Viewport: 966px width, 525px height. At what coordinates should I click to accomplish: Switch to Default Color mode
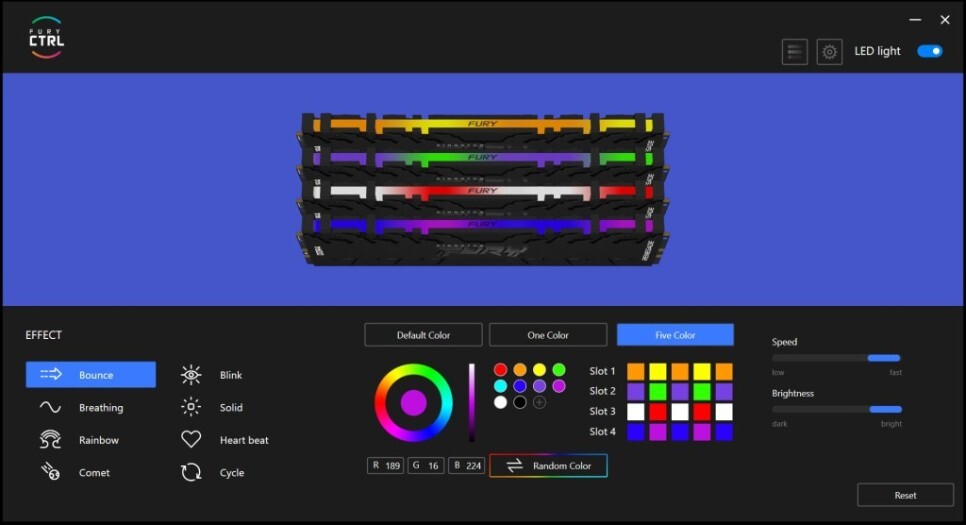point(423,335)
